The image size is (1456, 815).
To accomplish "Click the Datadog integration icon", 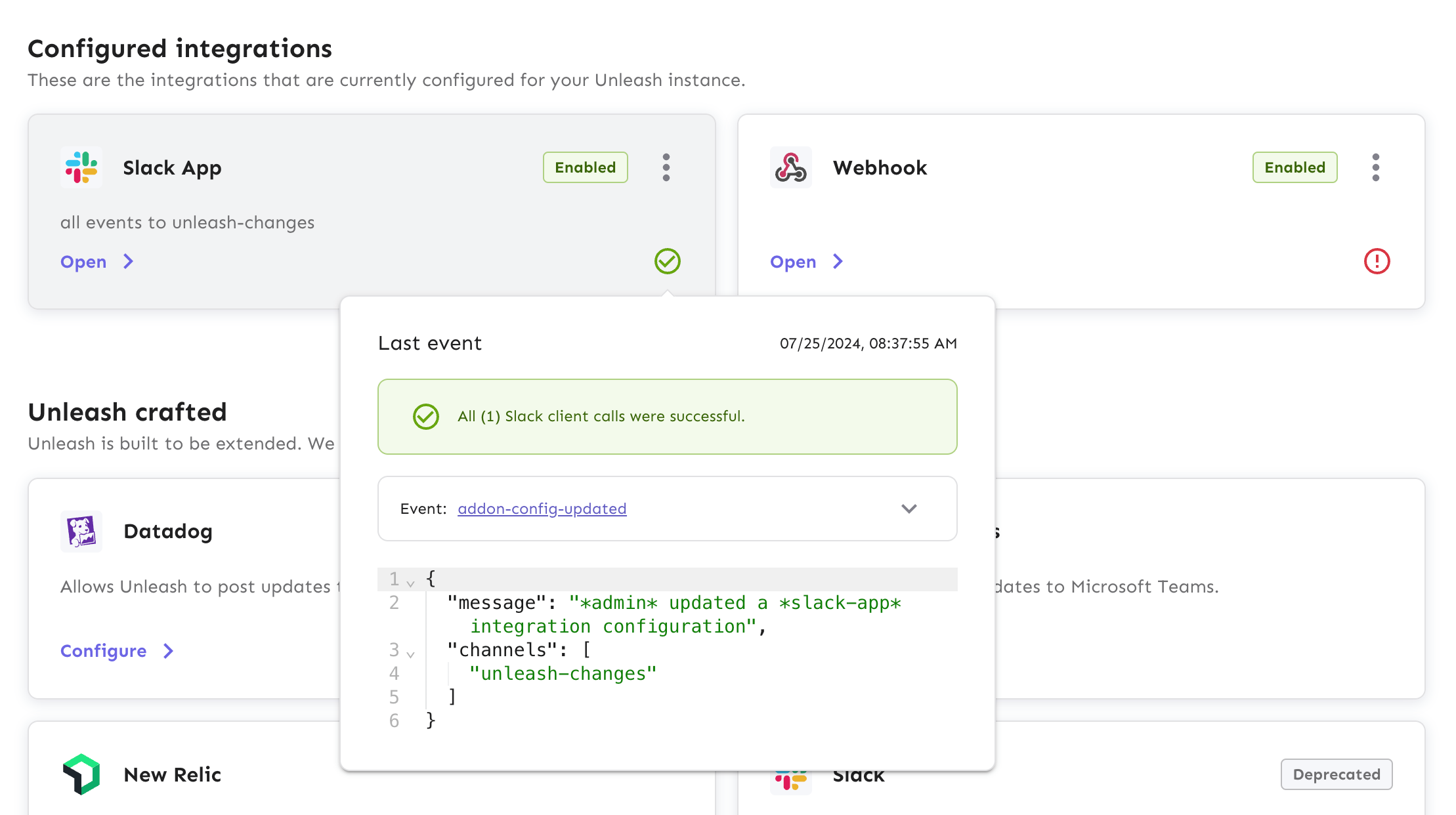I will pyautogui.click(x=81, y=531).
